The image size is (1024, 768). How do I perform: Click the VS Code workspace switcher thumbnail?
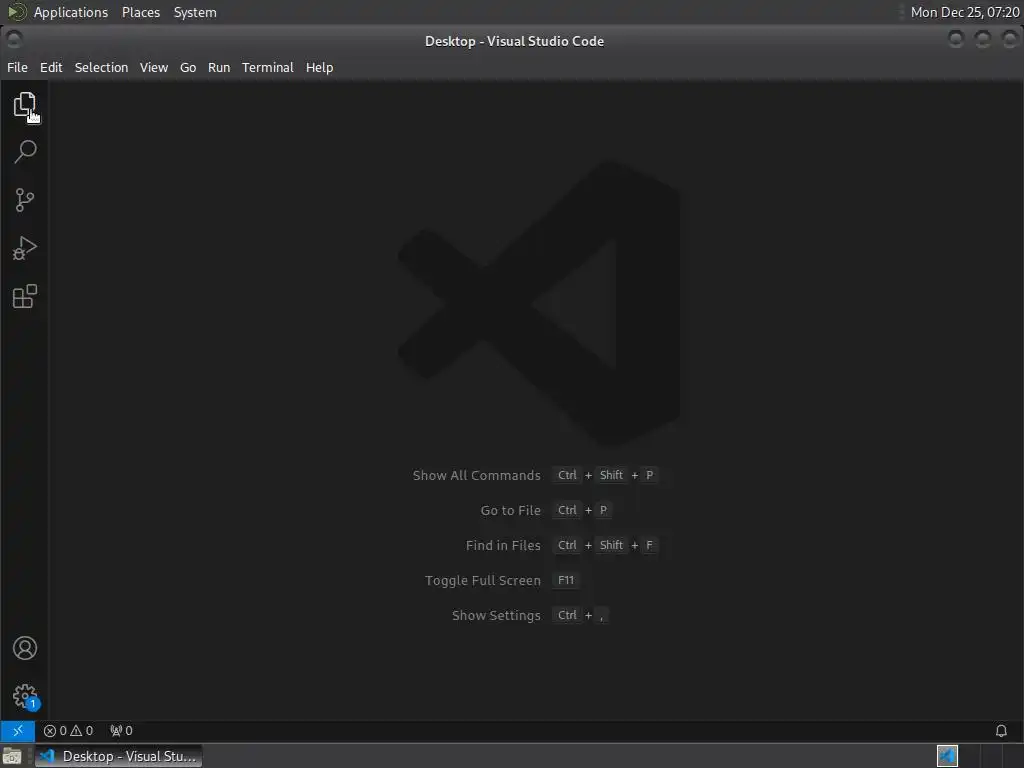[947, 756]
